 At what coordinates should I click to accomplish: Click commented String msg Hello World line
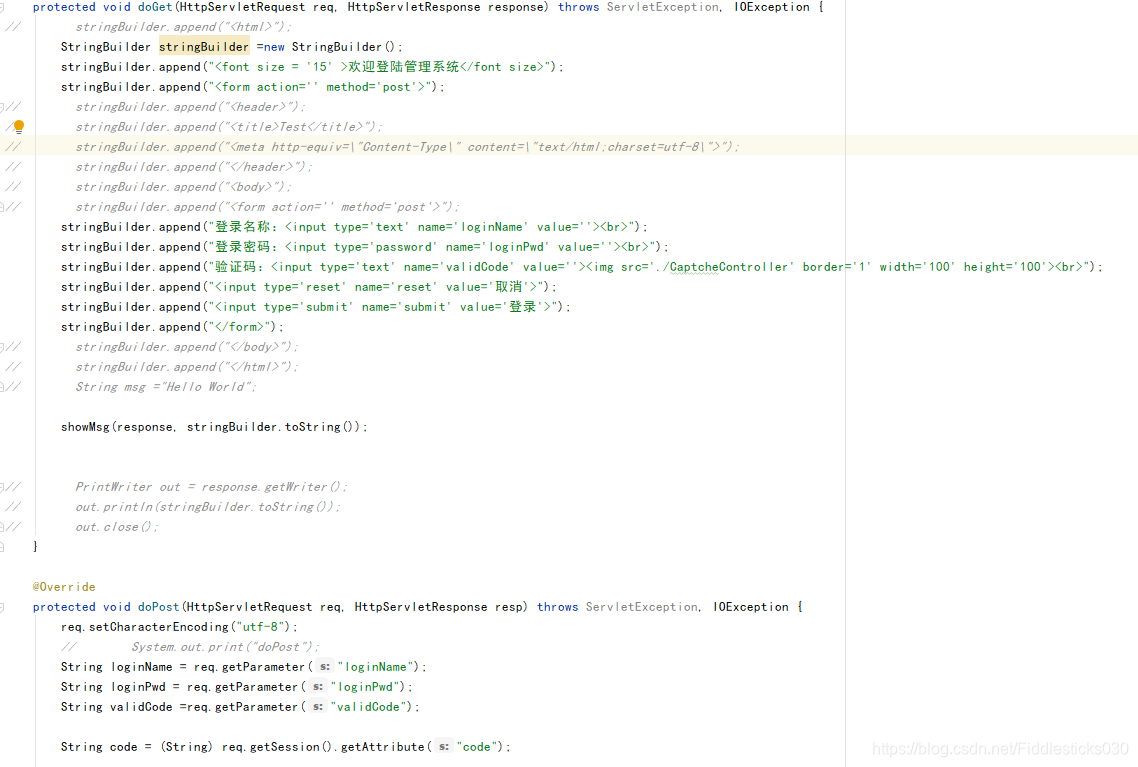[165, 387]
